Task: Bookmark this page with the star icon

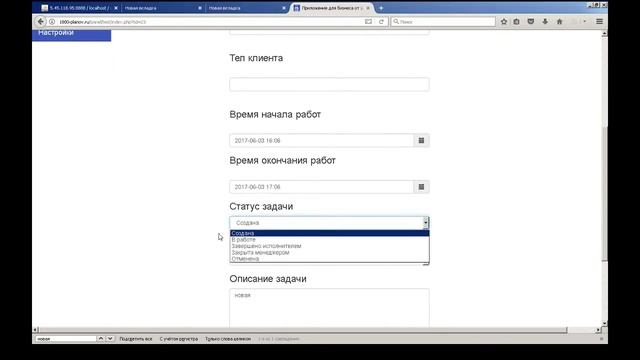Action: click(x=504, y=22)
